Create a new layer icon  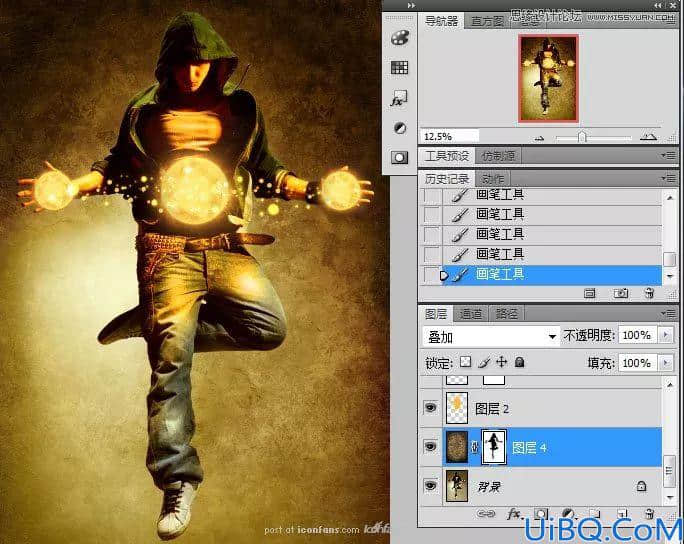coord(622,513)
